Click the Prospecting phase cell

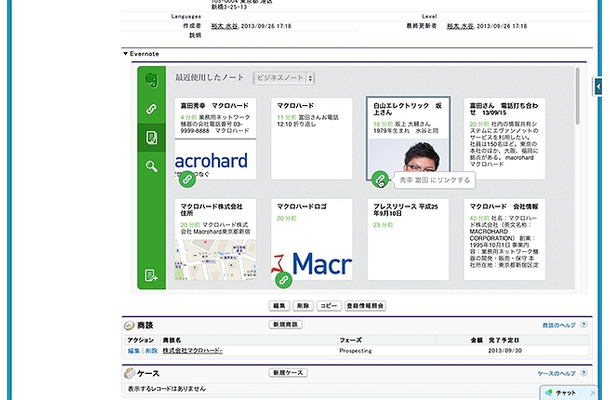(x=356, y=351)
